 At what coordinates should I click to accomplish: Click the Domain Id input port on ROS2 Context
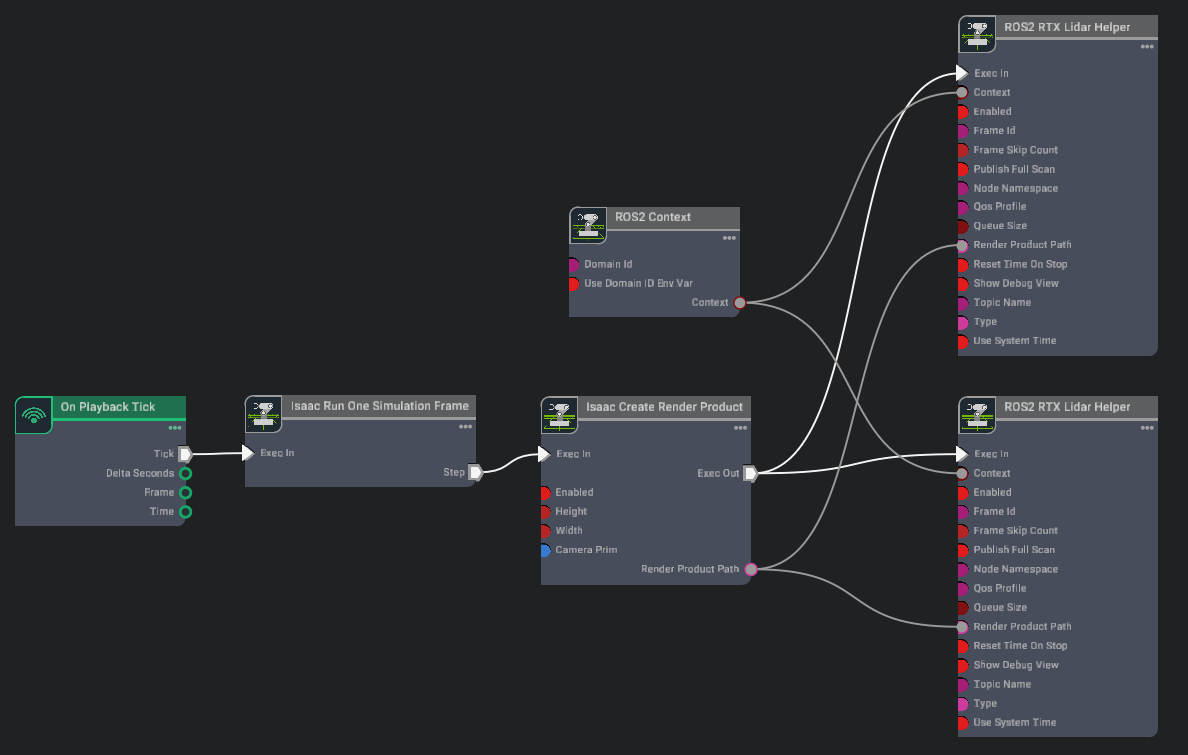574,265
